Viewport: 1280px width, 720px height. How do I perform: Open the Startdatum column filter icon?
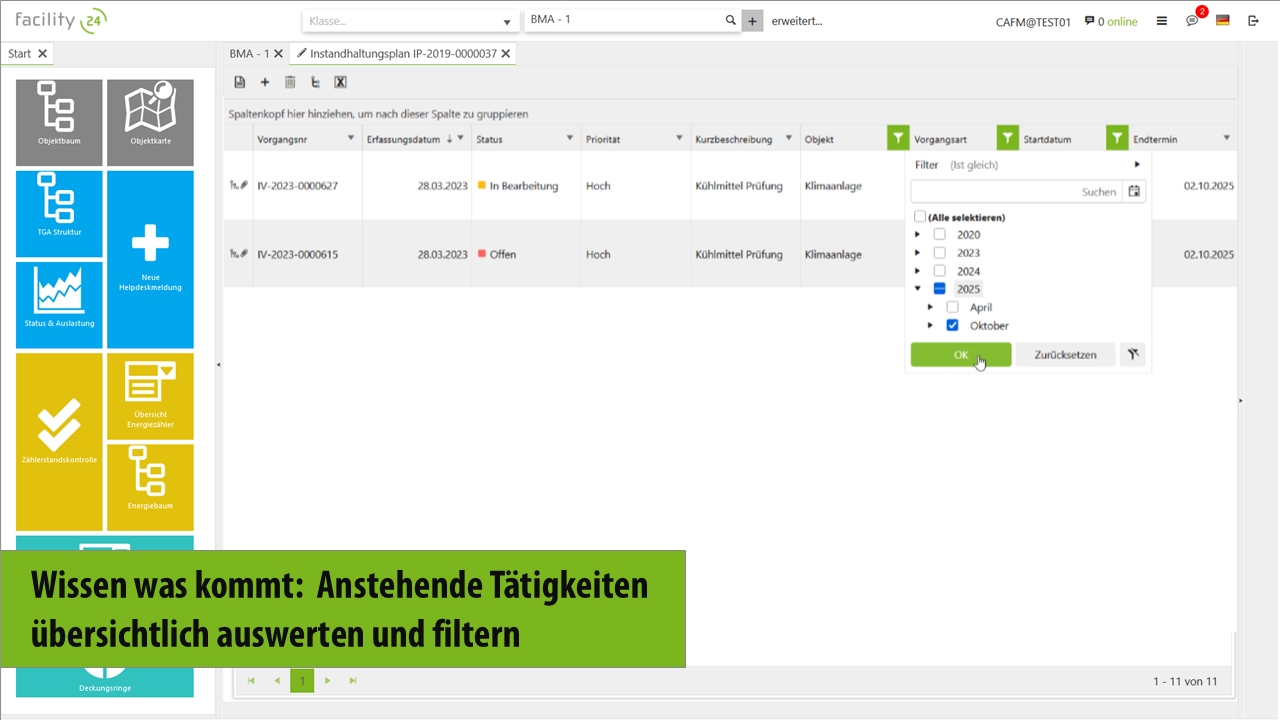tap(1117, 139)
